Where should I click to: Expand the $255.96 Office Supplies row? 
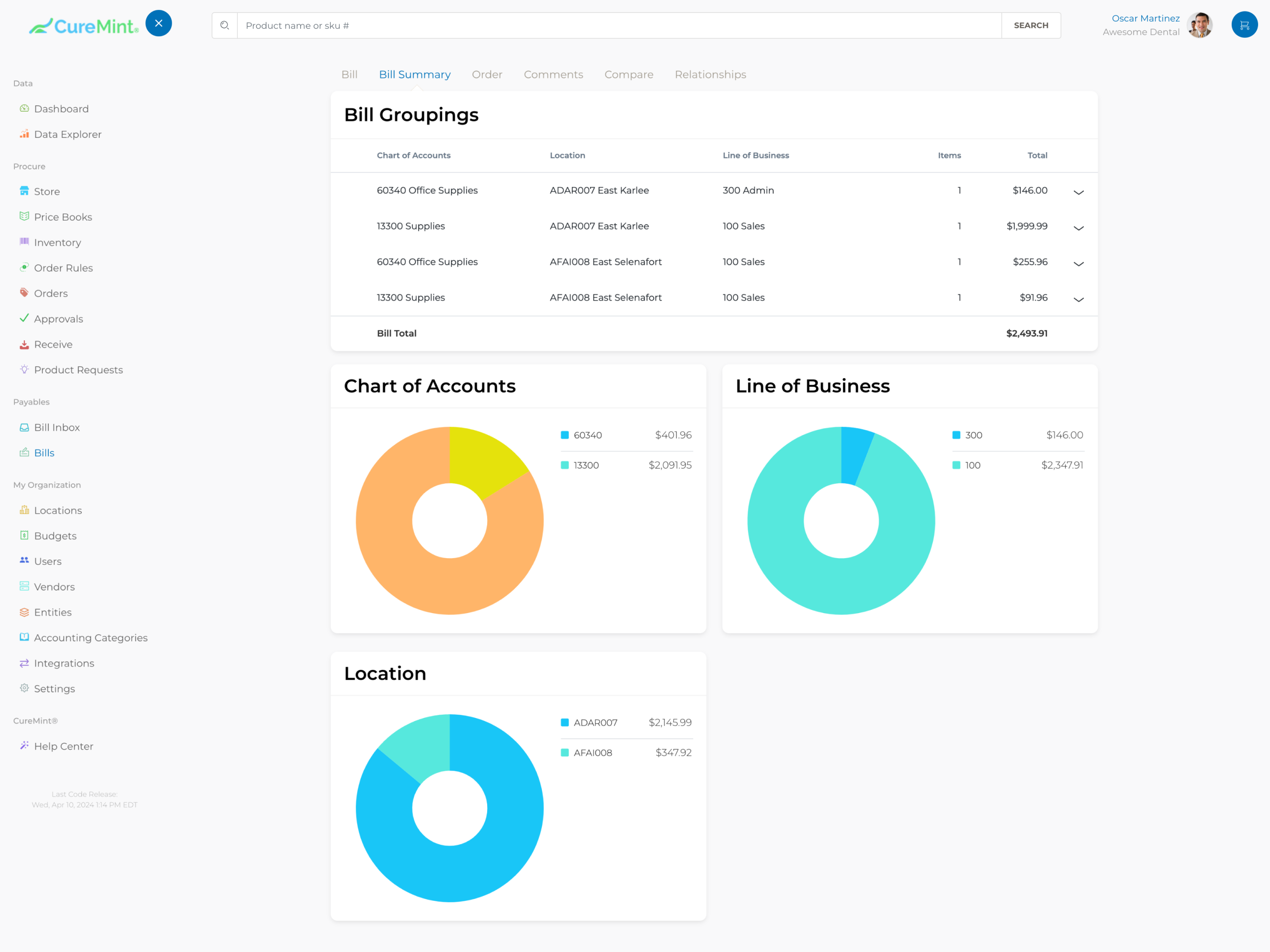(x=1078, y=264)
